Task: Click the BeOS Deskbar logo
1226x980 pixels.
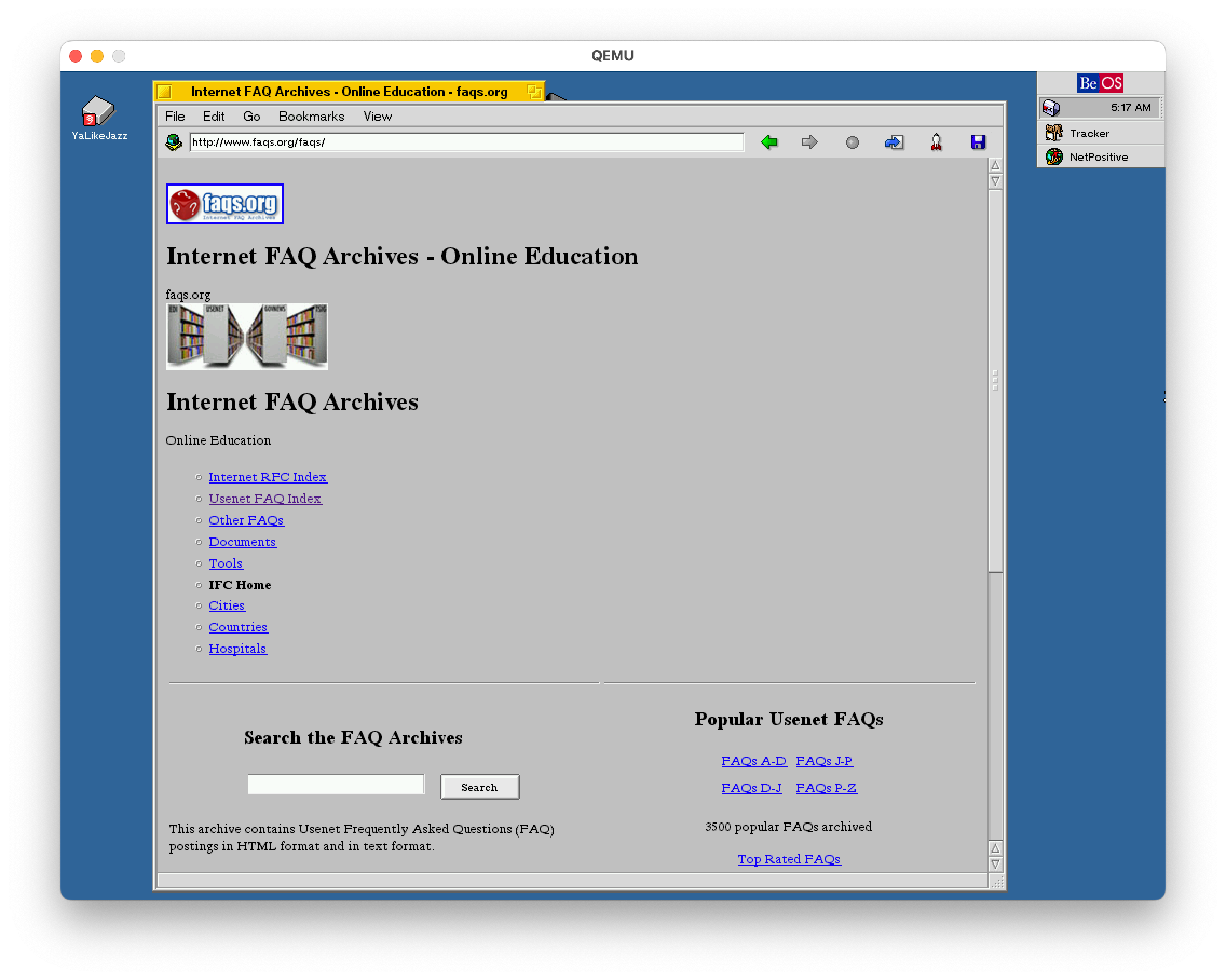Action: click(1099, 83)
